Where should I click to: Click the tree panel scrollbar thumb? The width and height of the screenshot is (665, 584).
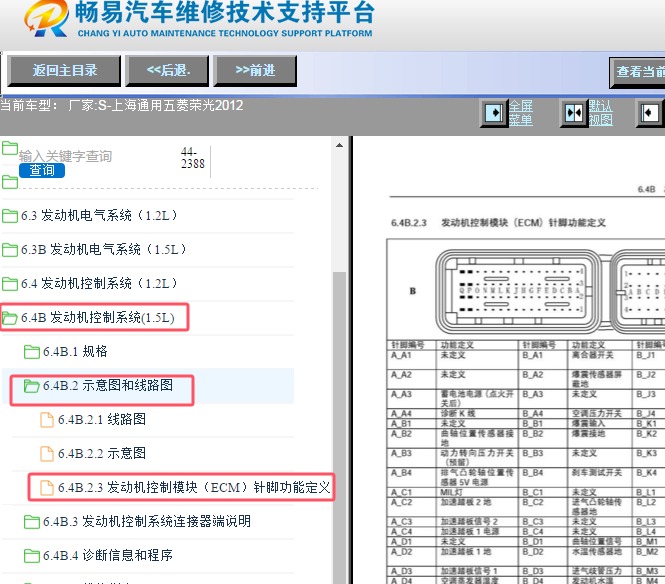[x=339, y=428]
